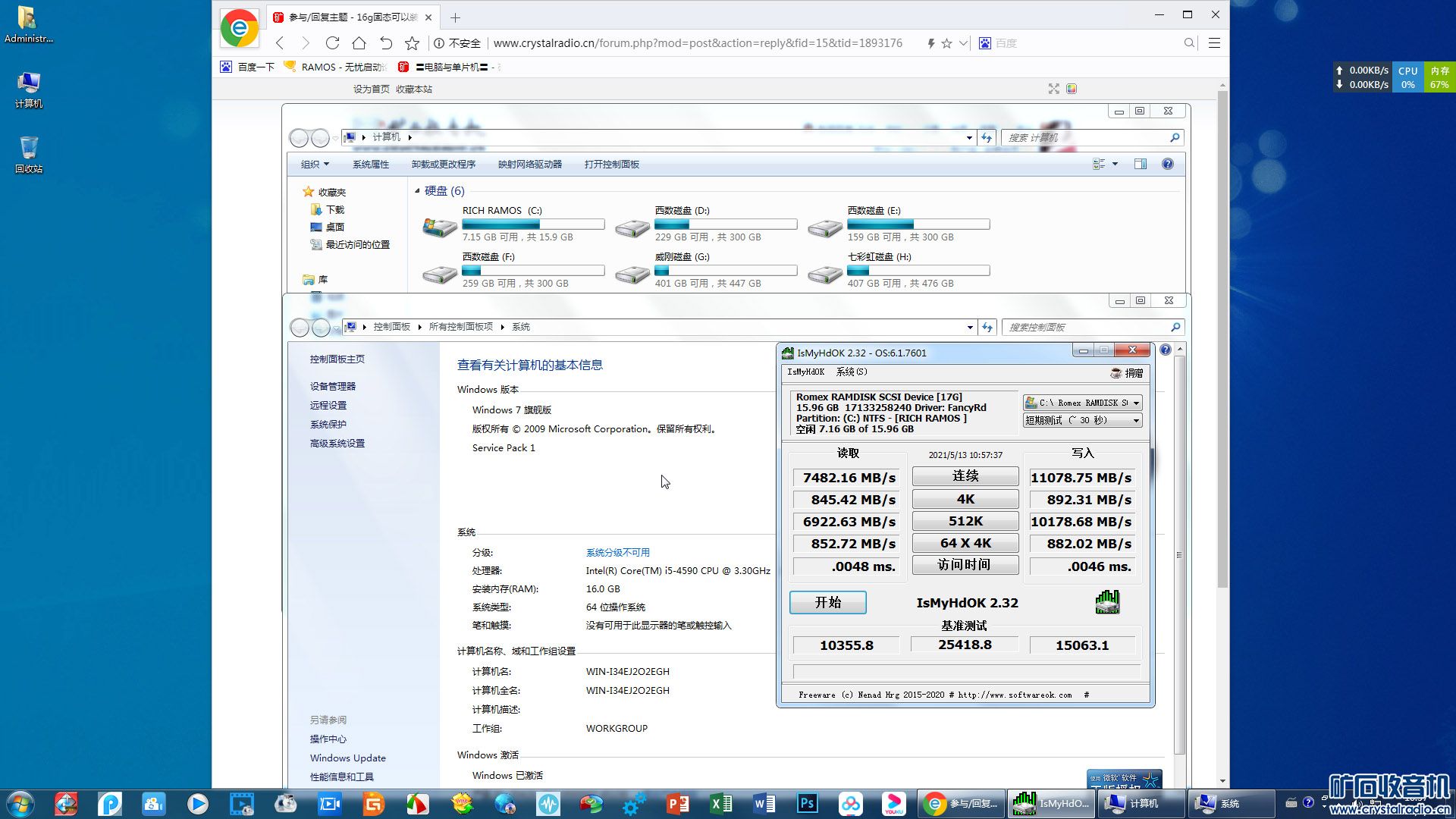
Task: Click the browser home icon
Action: click(359, 43)
